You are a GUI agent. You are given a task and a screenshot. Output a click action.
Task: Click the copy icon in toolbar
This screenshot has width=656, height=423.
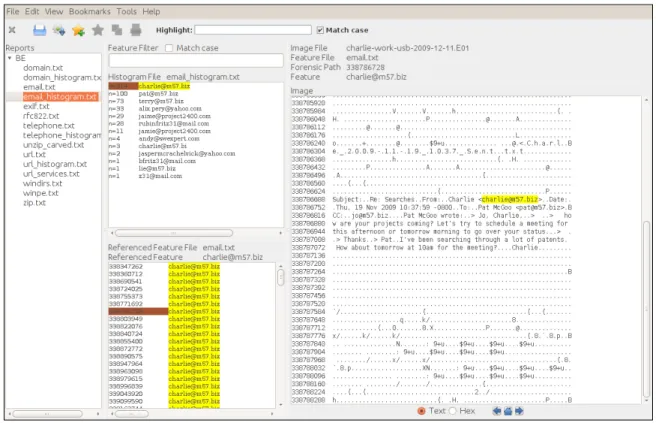click(x=117, y=30)
